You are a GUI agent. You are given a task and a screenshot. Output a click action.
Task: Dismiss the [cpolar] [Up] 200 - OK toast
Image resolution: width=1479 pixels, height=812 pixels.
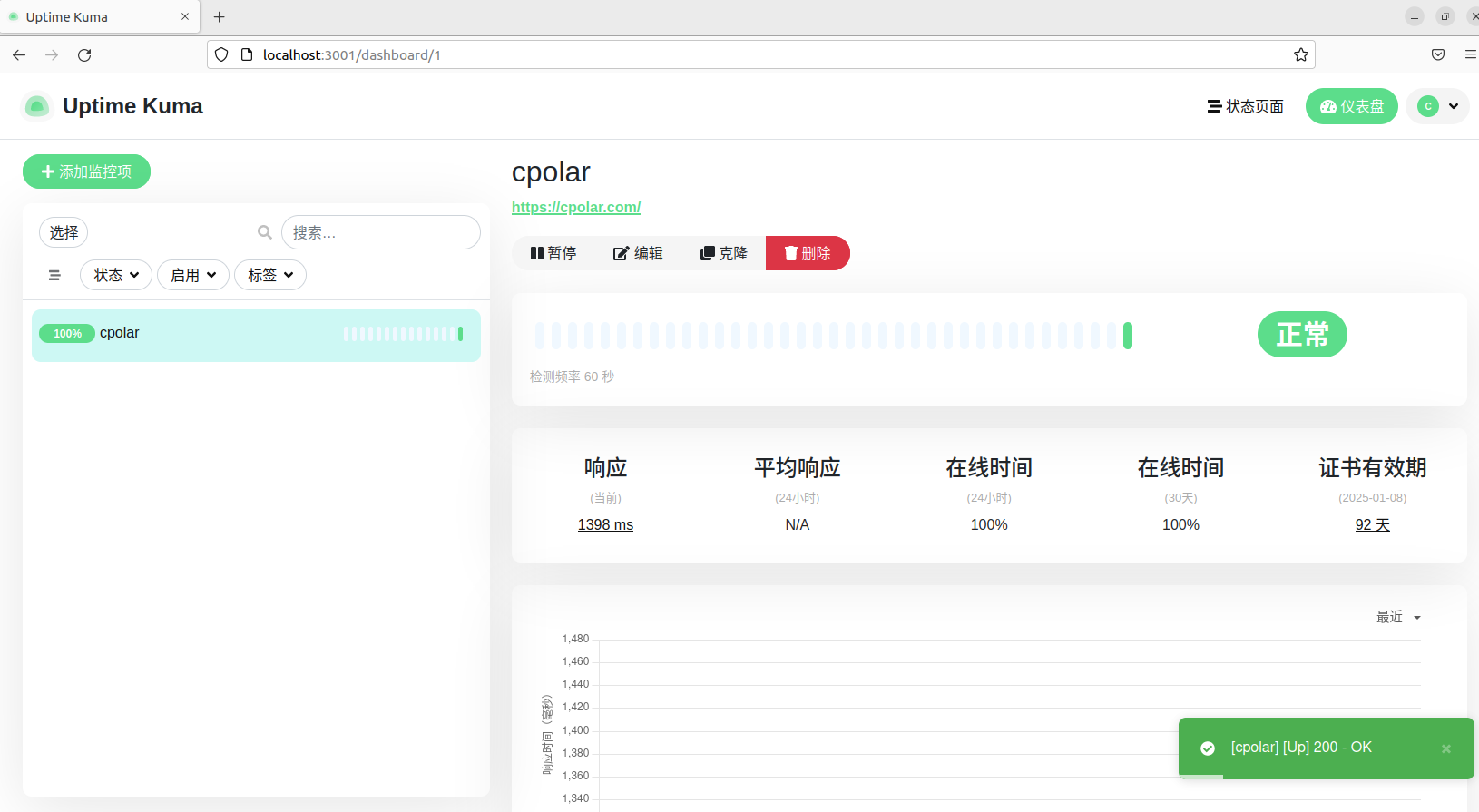click(1446, 748)
